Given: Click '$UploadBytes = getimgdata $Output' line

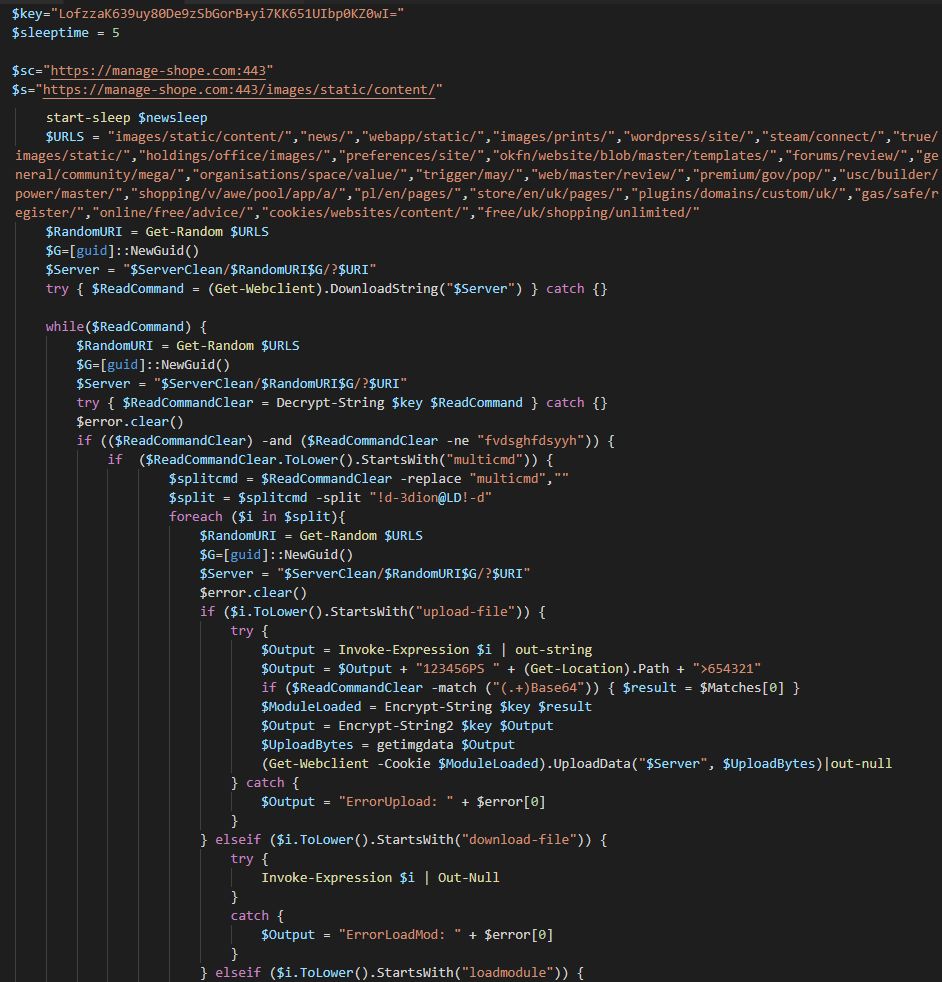Looking at the screenshot, I should pyautogui.click(x=388, y=745).
